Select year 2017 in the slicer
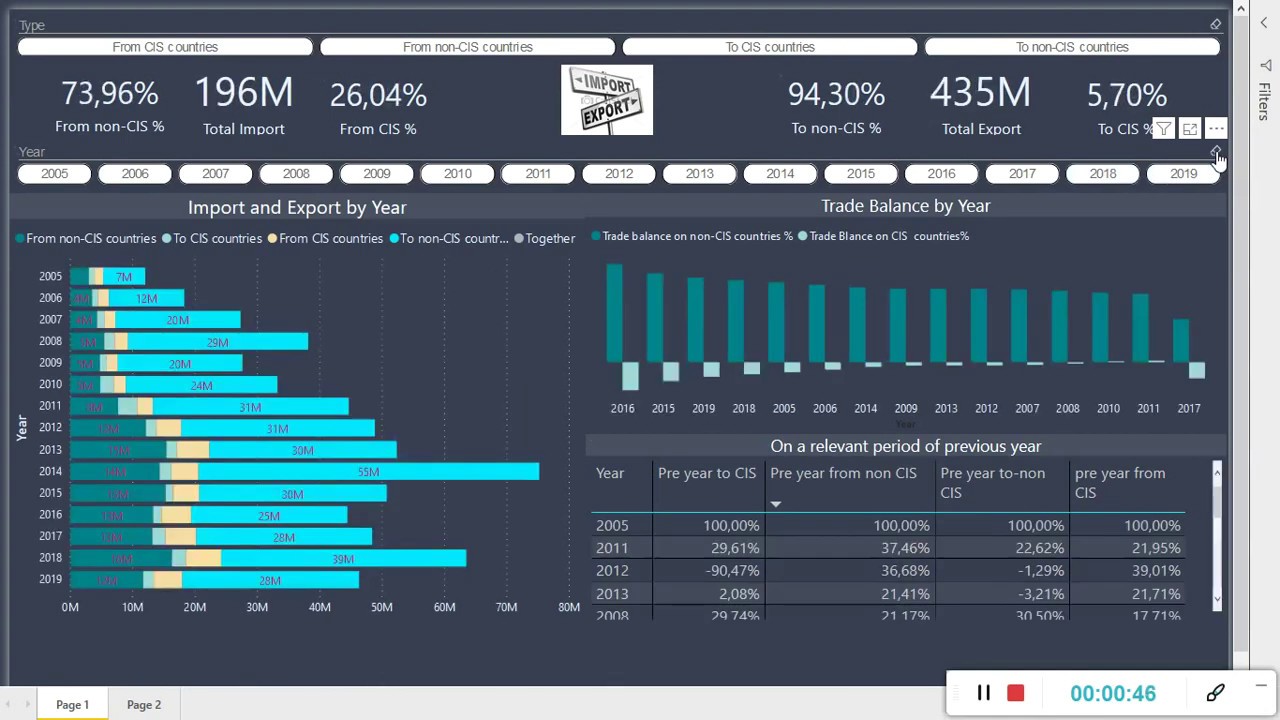1280x720 pixels. coord(1022,173)
